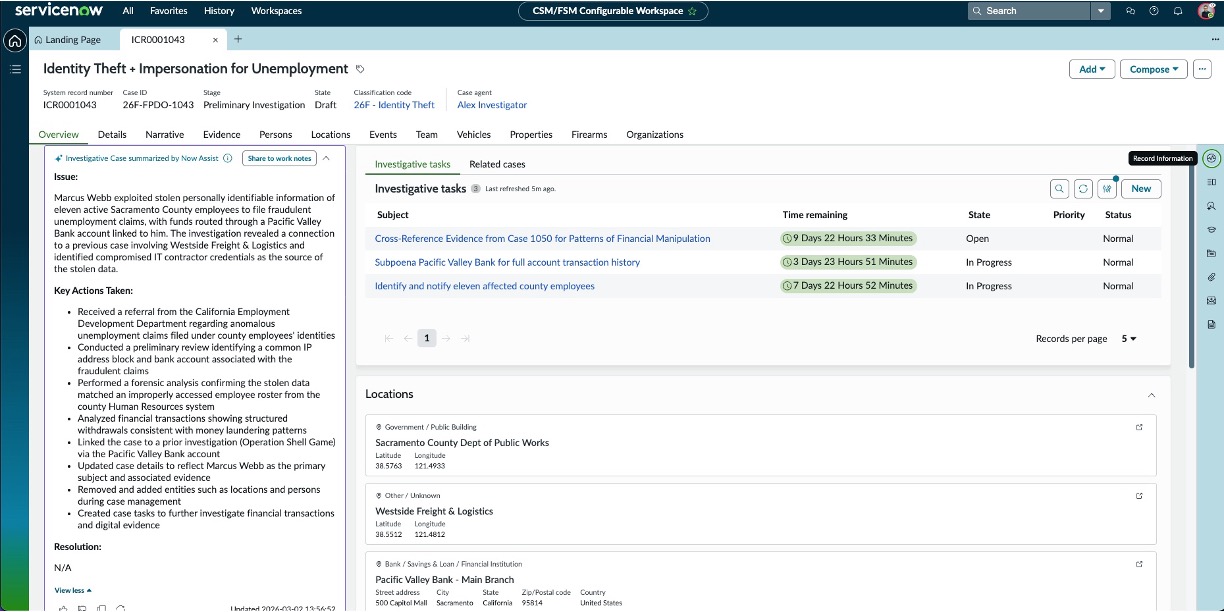Screen dimensions: 1224x612
Task: Switch to Related cases tab
Action: [497, 164]
